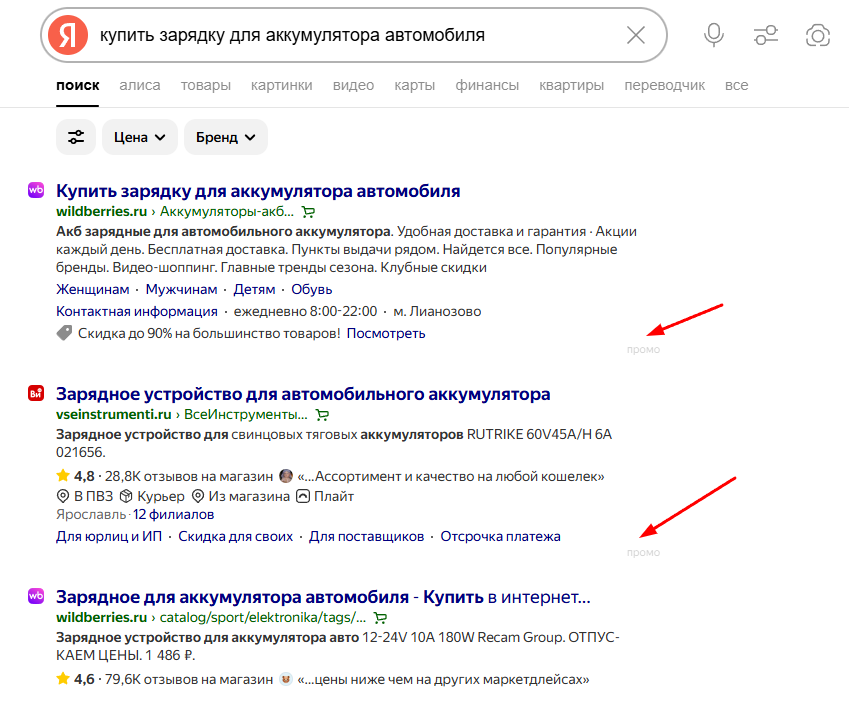
Task: Click the star rating 4,6
Action: click(x=75, y=679)
